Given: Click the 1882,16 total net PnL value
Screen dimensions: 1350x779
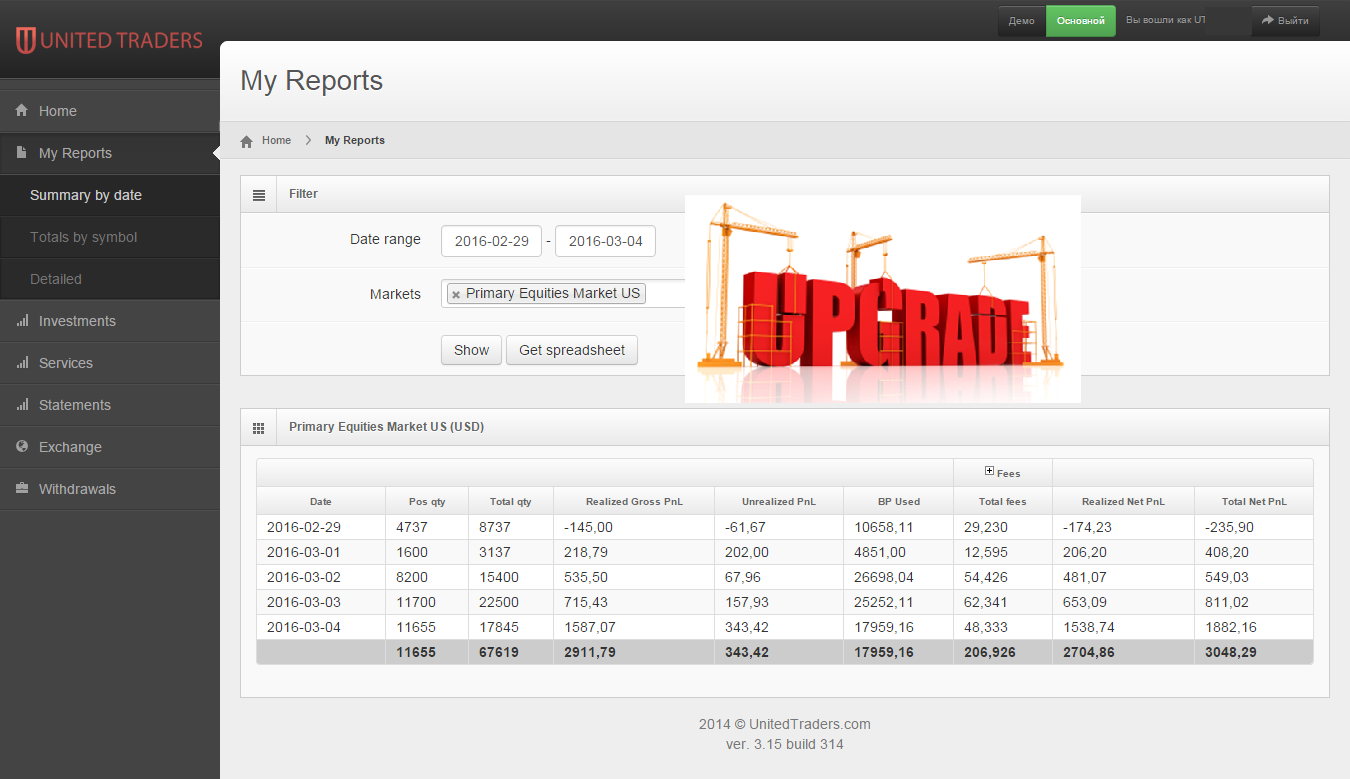Looking at the screenshot, I should [1230, 627].
